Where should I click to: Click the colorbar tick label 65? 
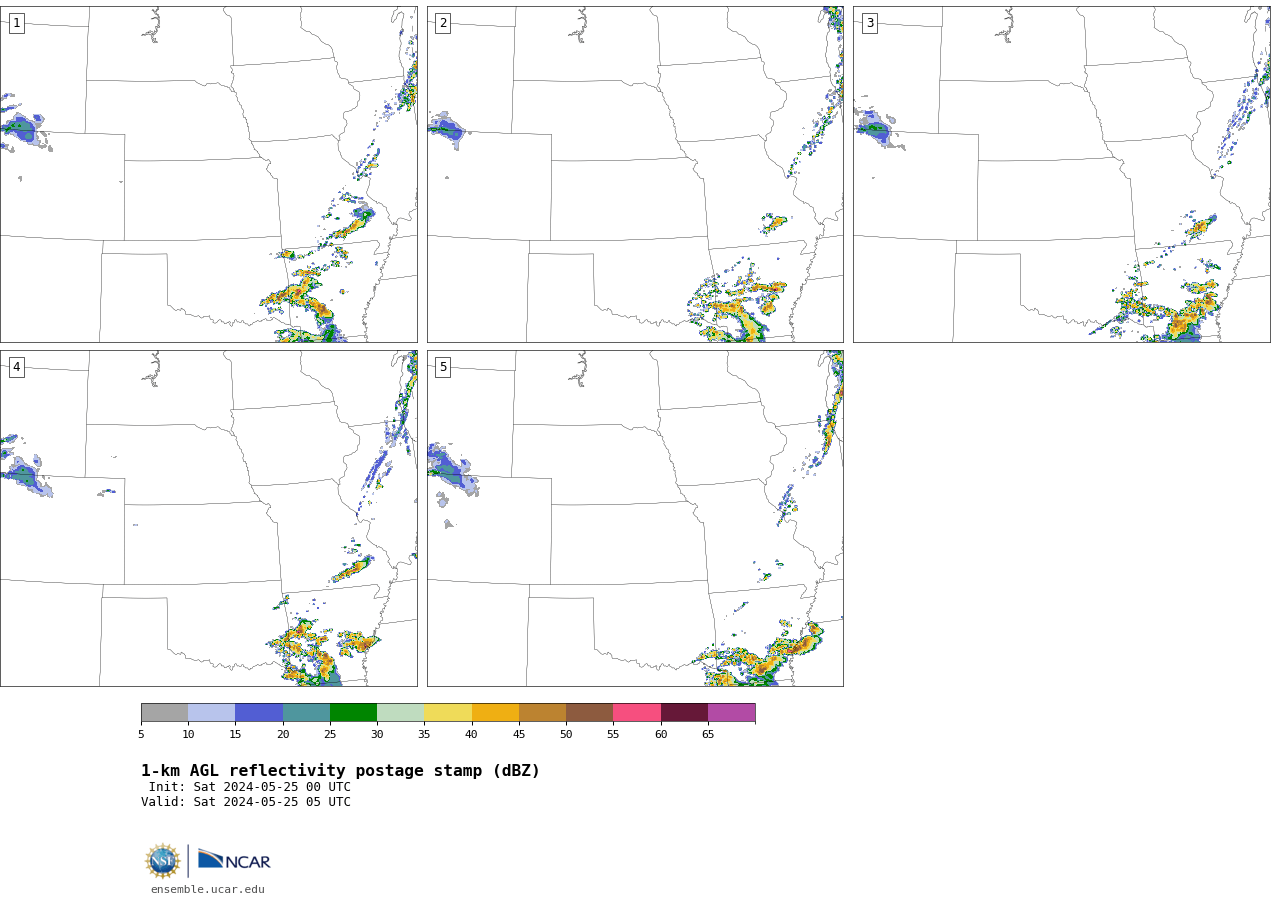click(708, 735)
